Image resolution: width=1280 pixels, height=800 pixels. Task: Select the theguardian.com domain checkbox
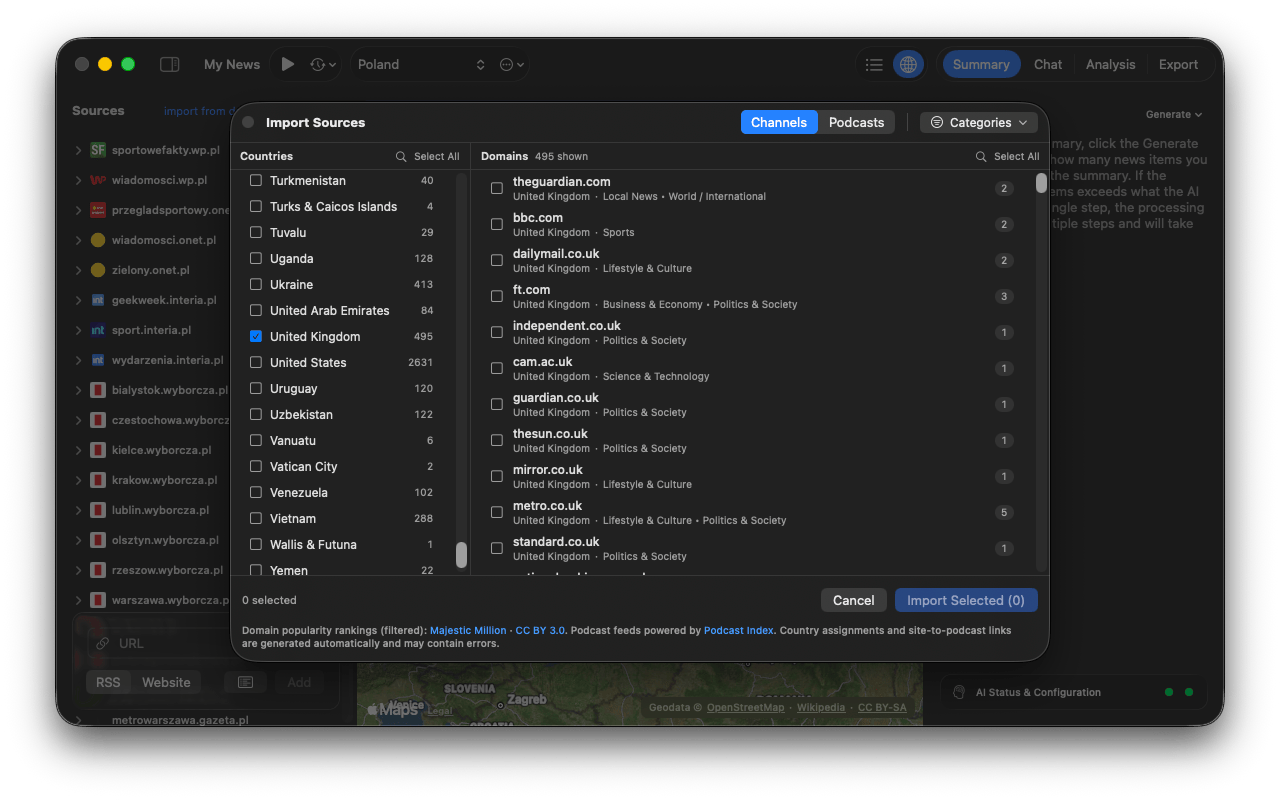pyautogui.click(x=497, y=188)
